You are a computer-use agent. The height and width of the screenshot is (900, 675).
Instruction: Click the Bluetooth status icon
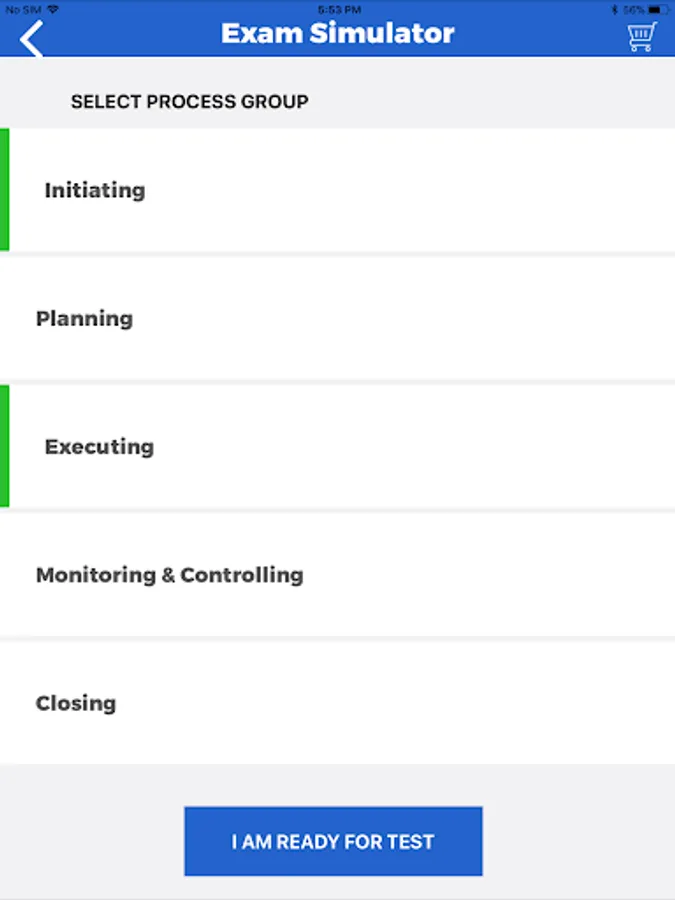point(615,9)
